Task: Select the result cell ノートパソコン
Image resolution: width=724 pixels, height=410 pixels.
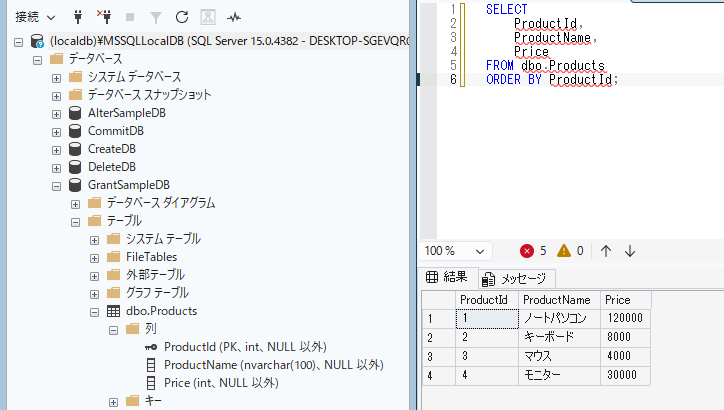Action: pos(559,319)
